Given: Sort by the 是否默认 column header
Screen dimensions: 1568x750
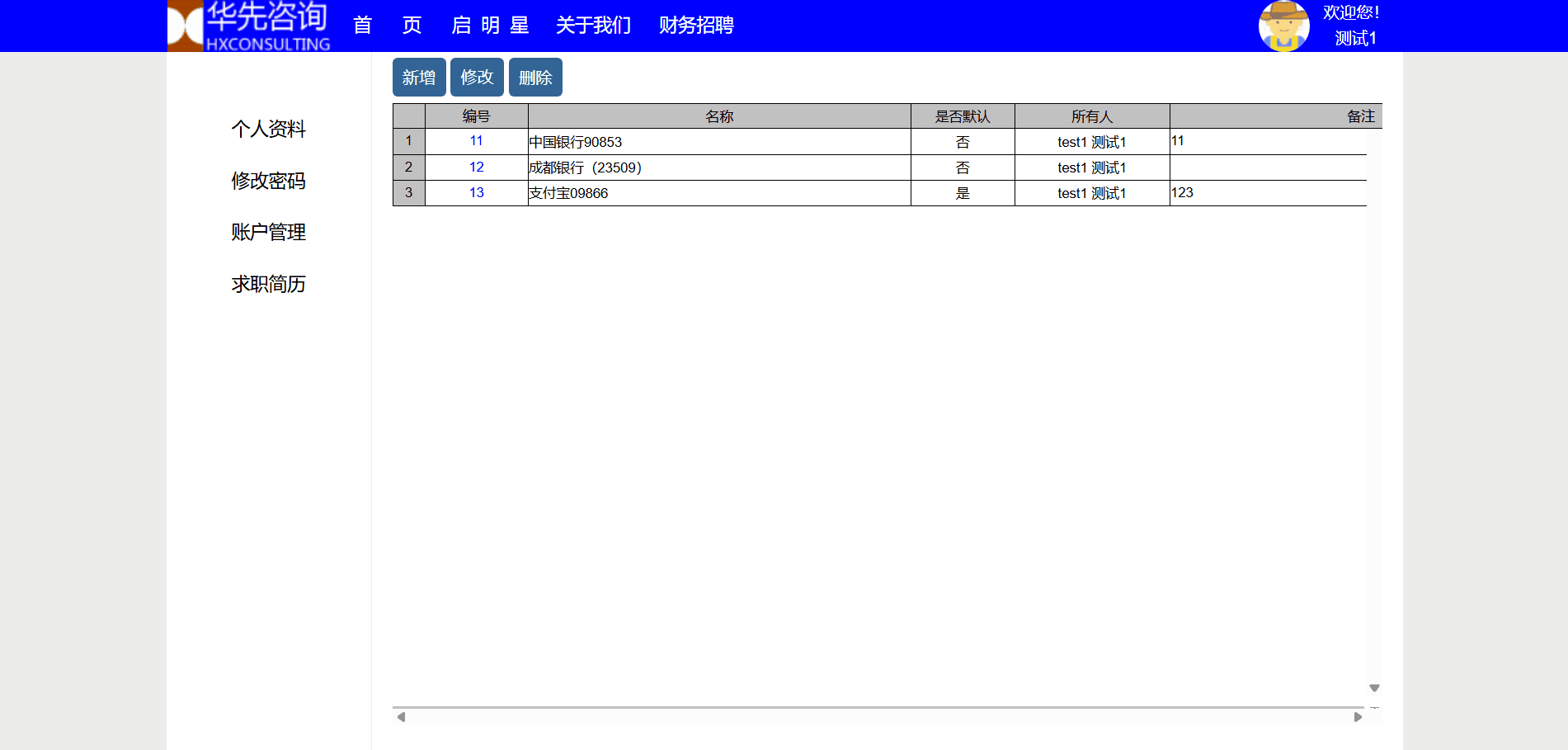Looking at the screenshot, I should point(962,116).
